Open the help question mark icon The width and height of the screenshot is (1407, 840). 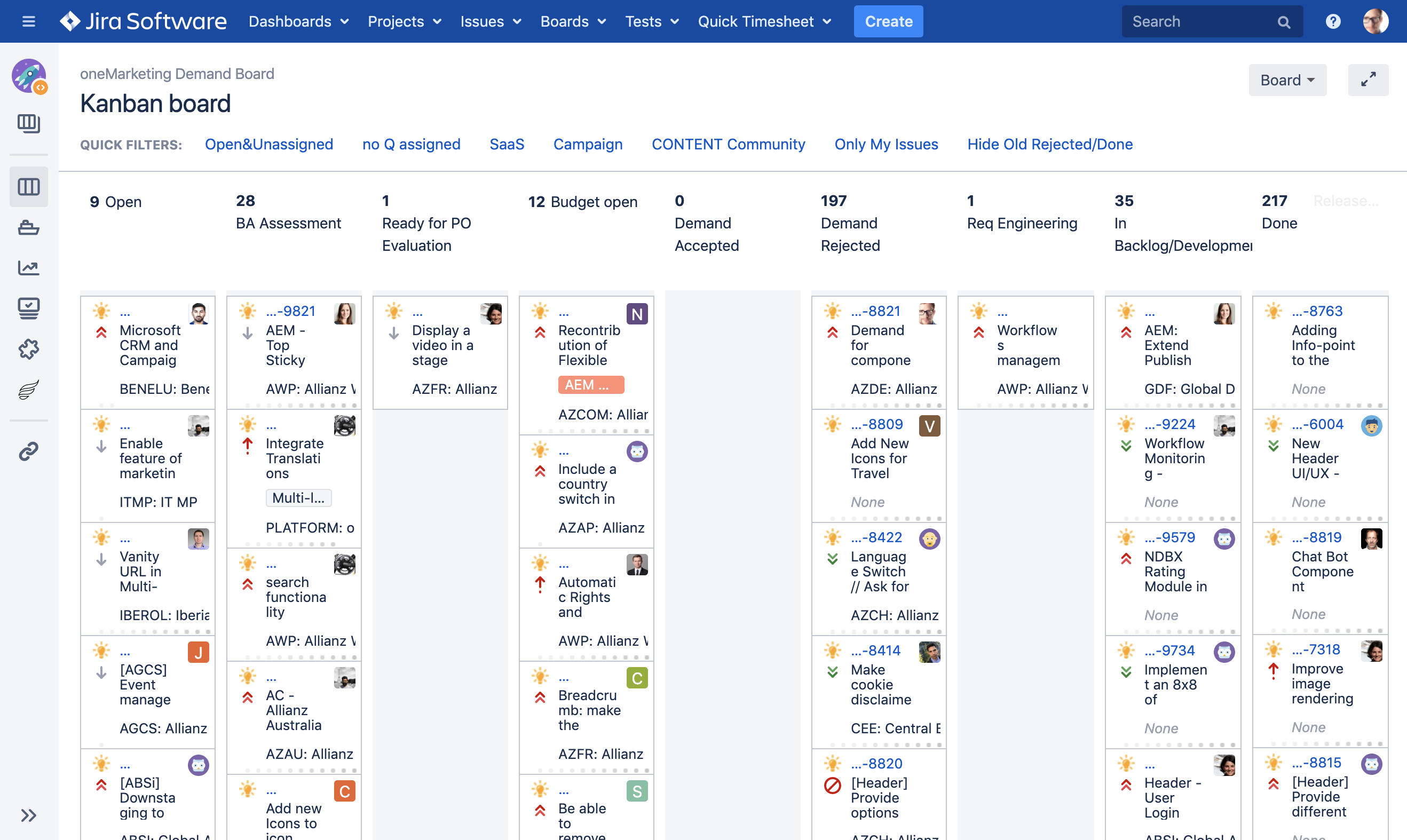1333,21
